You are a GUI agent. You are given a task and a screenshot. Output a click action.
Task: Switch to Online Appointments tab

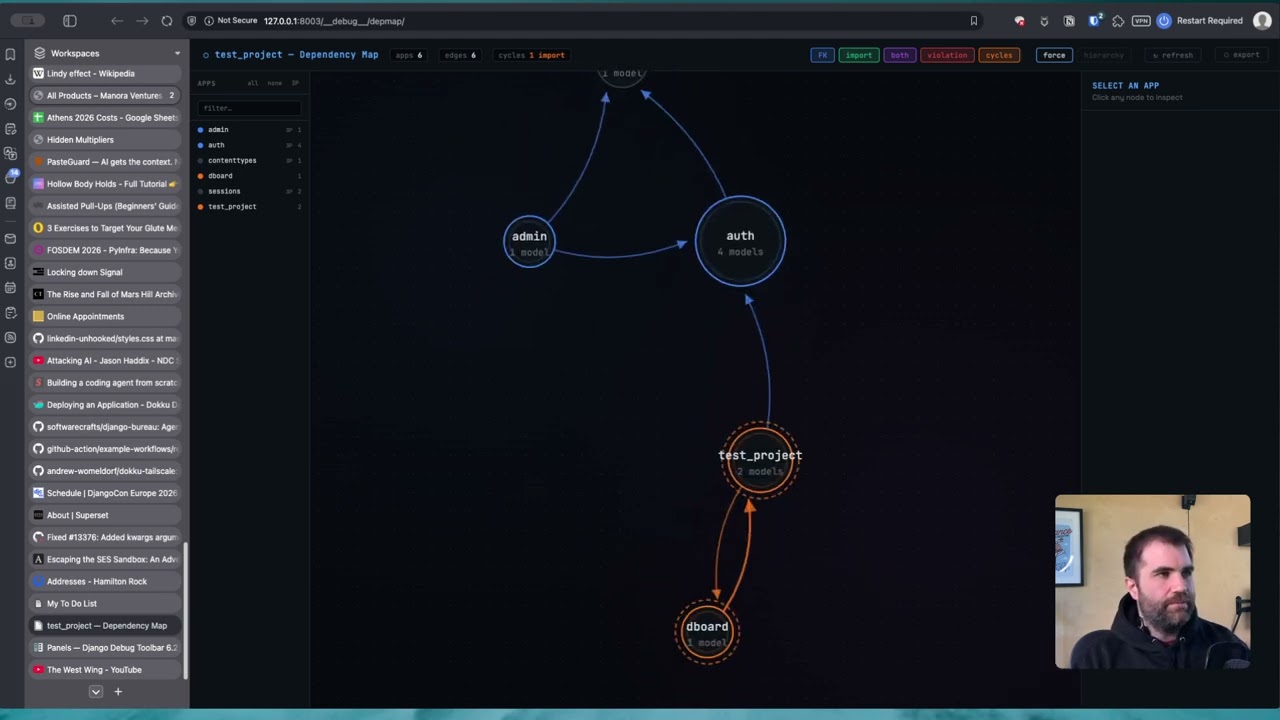[x=106, y=316]
